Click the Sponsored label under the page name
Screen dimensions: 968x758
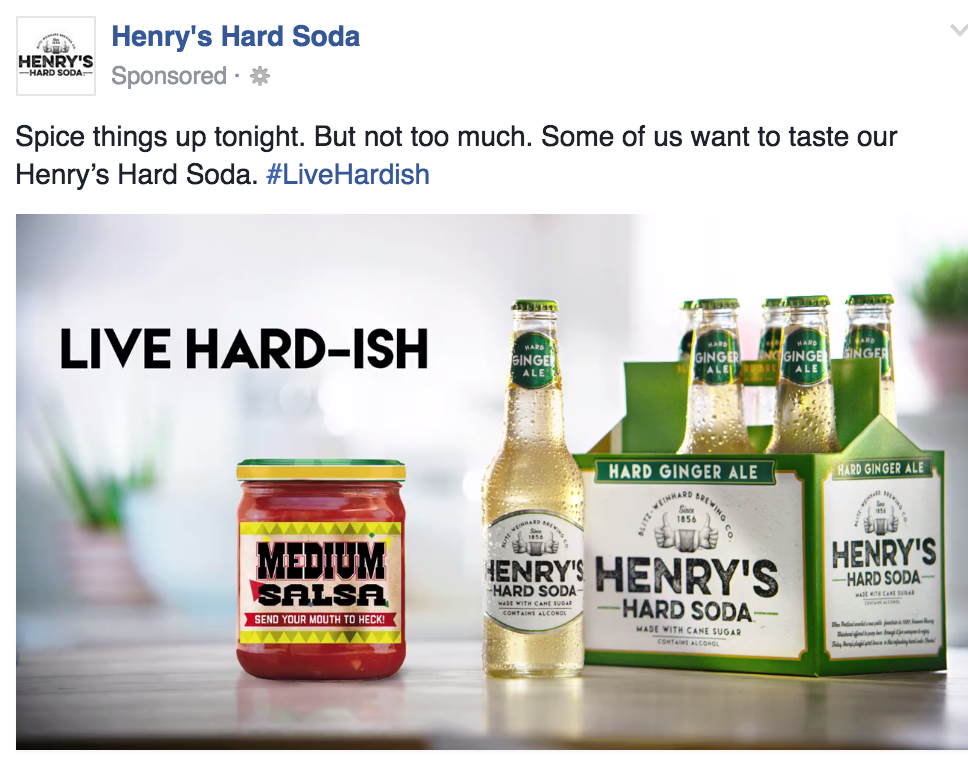[169, 76]
